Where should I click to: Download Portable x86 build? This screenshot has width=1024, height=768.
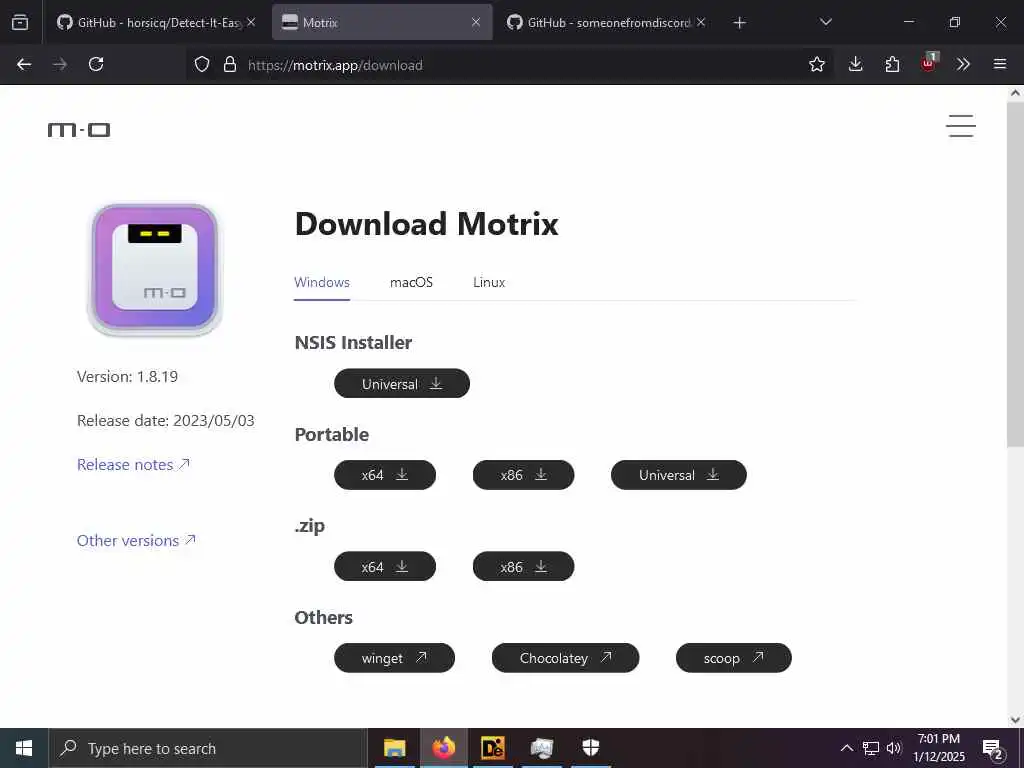point(523,475)
